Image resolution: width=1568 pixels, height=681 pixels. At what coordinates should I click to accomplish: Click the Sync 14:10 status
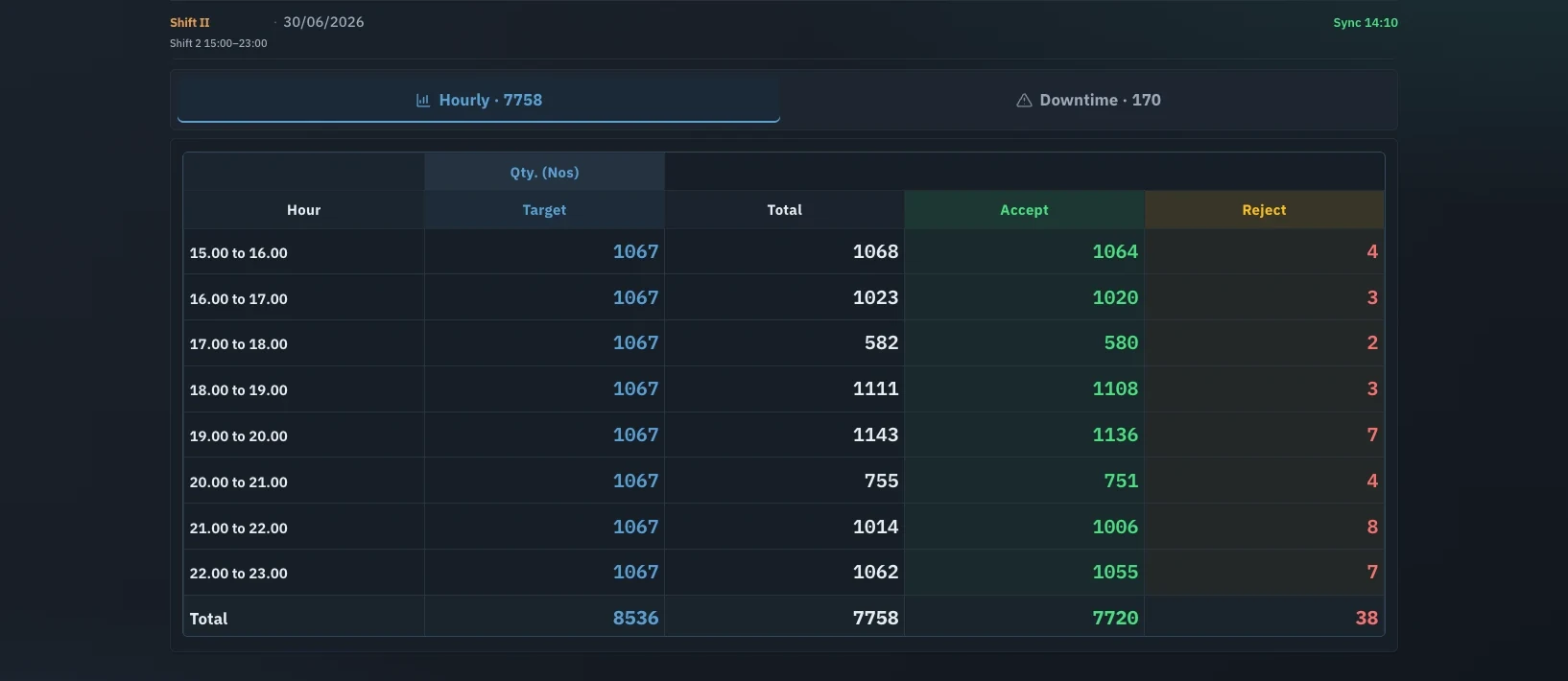[x=1366, y=22]
